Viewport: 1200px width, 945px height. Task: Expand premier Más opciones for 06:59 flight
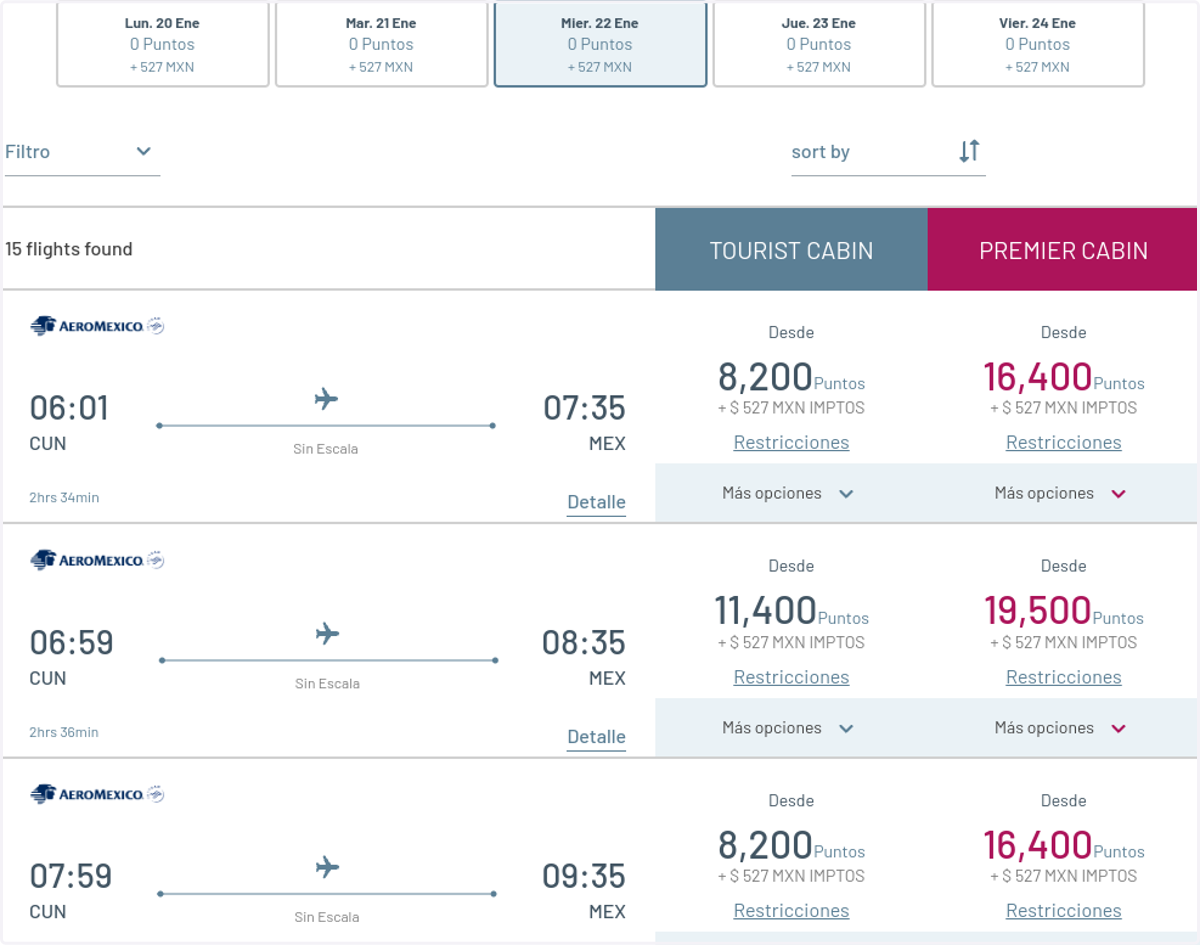pos(1063,728)
